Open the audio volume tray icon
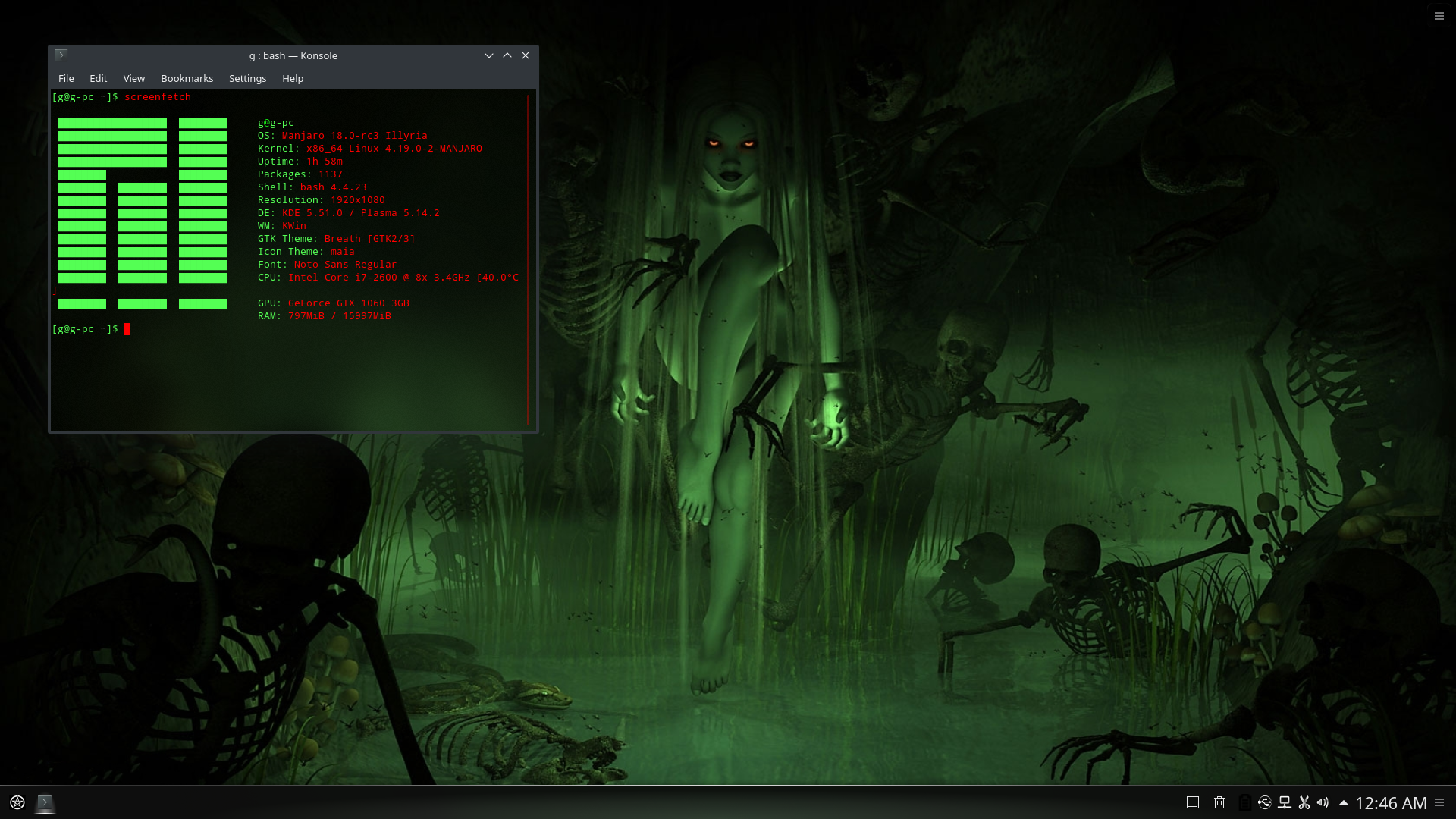Image resolution: width=1456 pixels, height=819 pixels. click(x=1323, y=802)
